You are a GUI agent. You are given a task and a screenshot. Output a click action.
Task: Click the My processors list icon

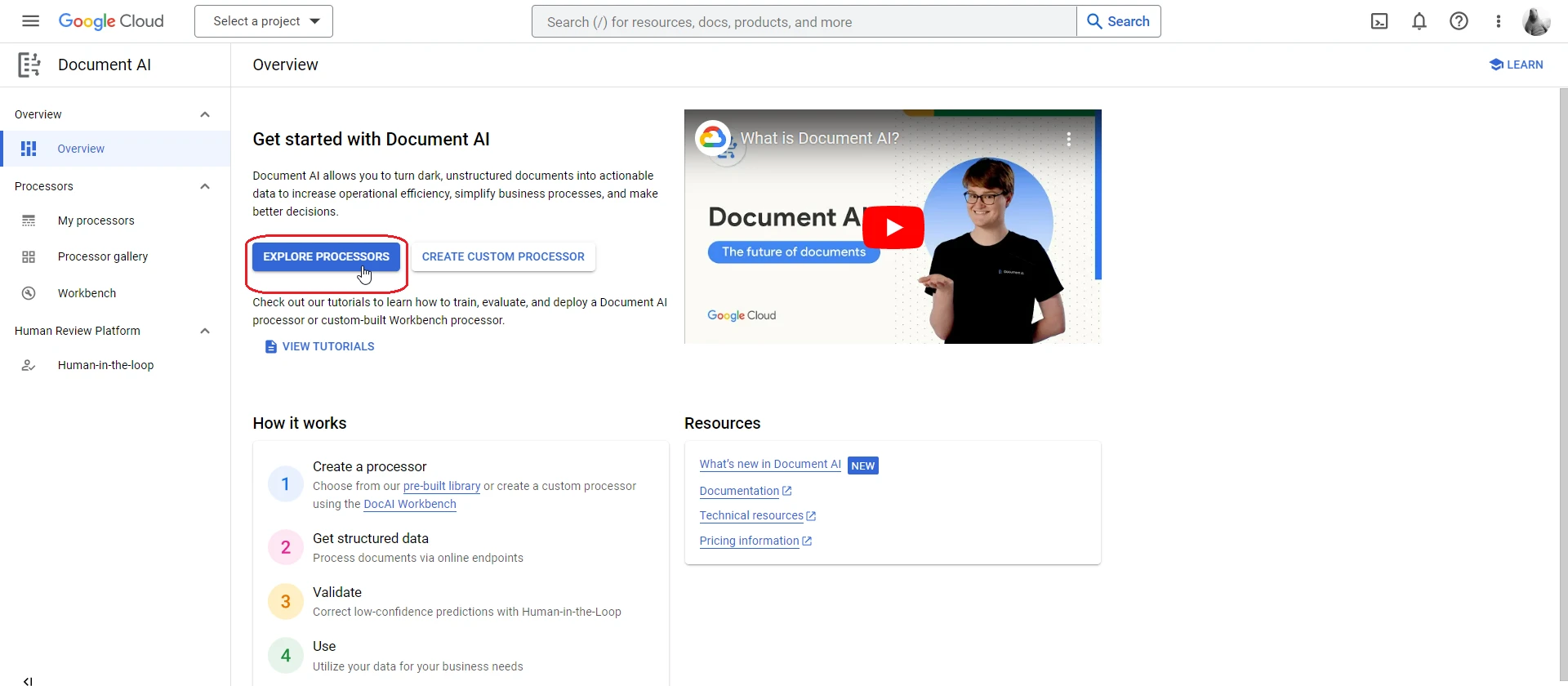click(29, 220)
